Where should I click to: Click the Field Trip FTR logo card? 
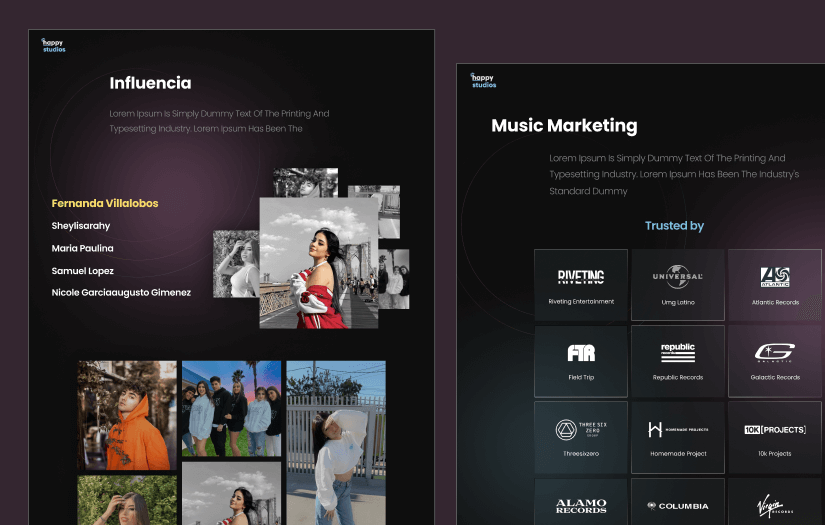click(581, 361)
